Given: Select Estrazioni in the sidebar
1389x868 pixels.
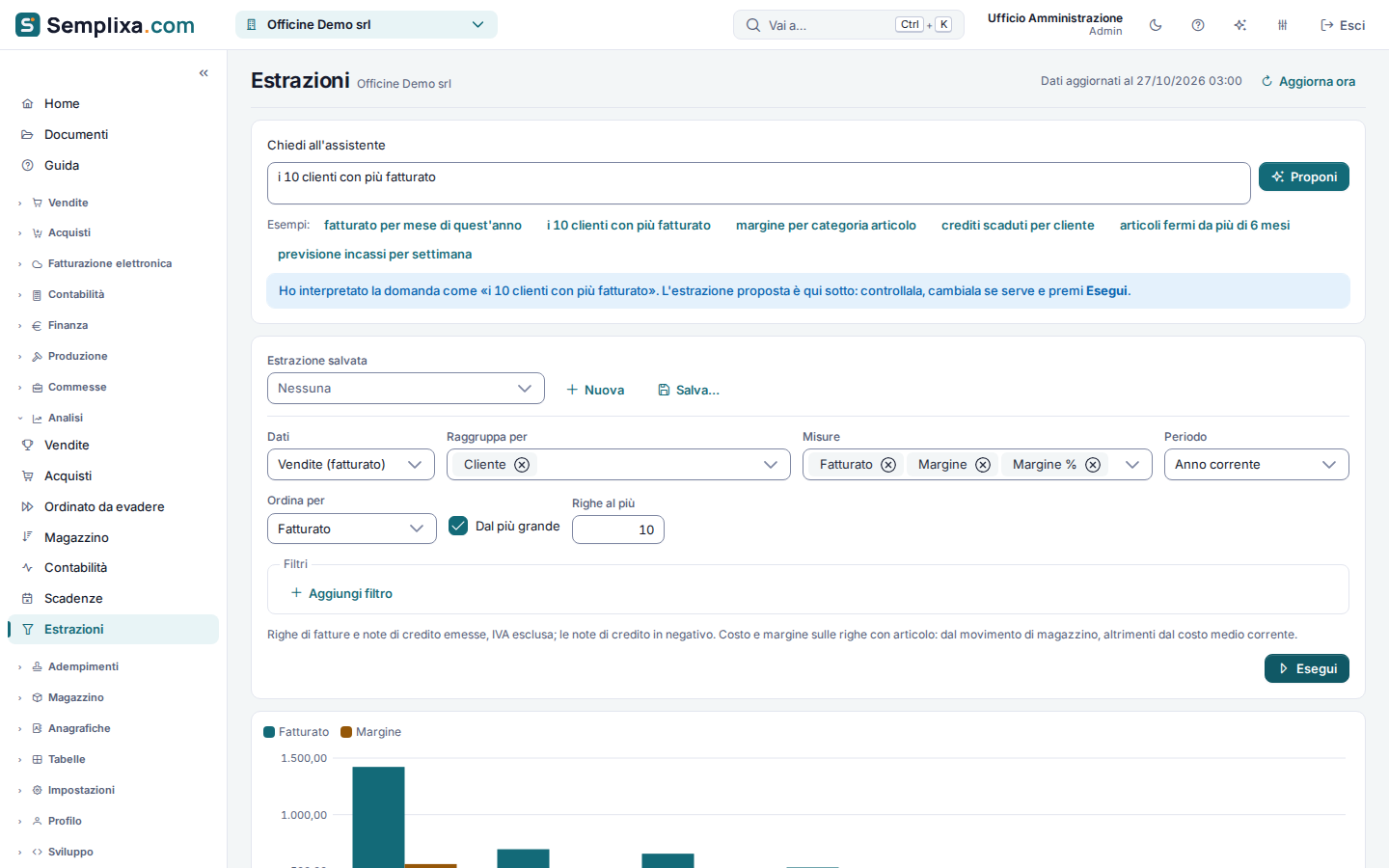Looking at the screenshot, I should [113, 629].
